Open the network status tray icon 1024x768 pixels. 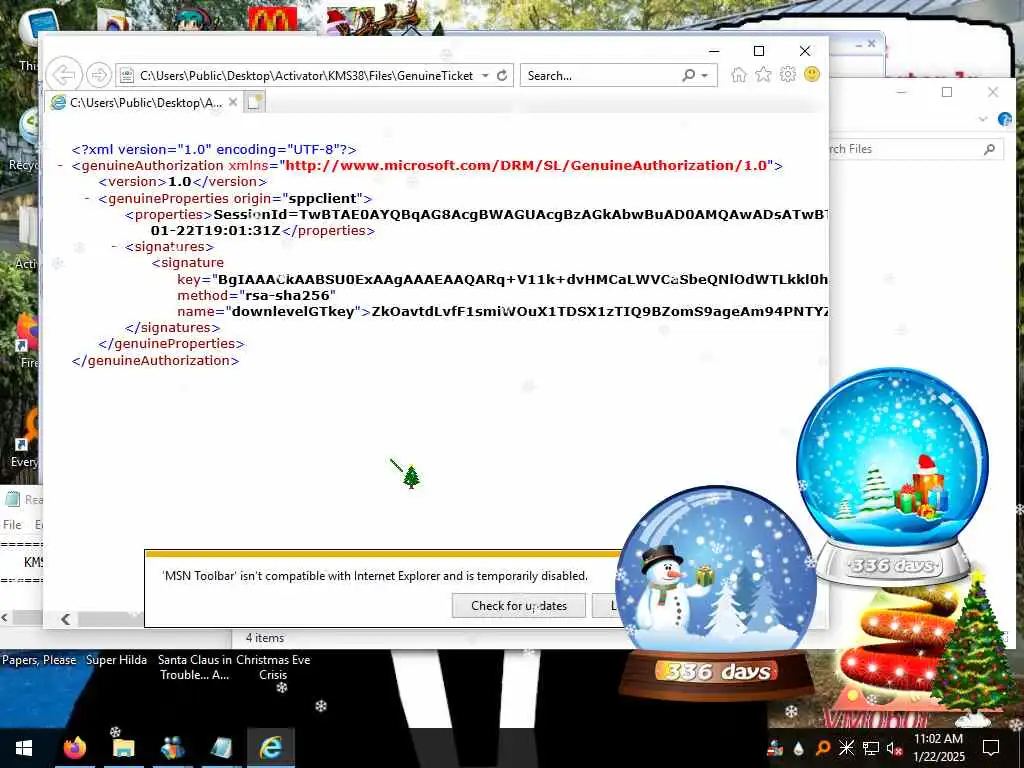pos(871,748)
